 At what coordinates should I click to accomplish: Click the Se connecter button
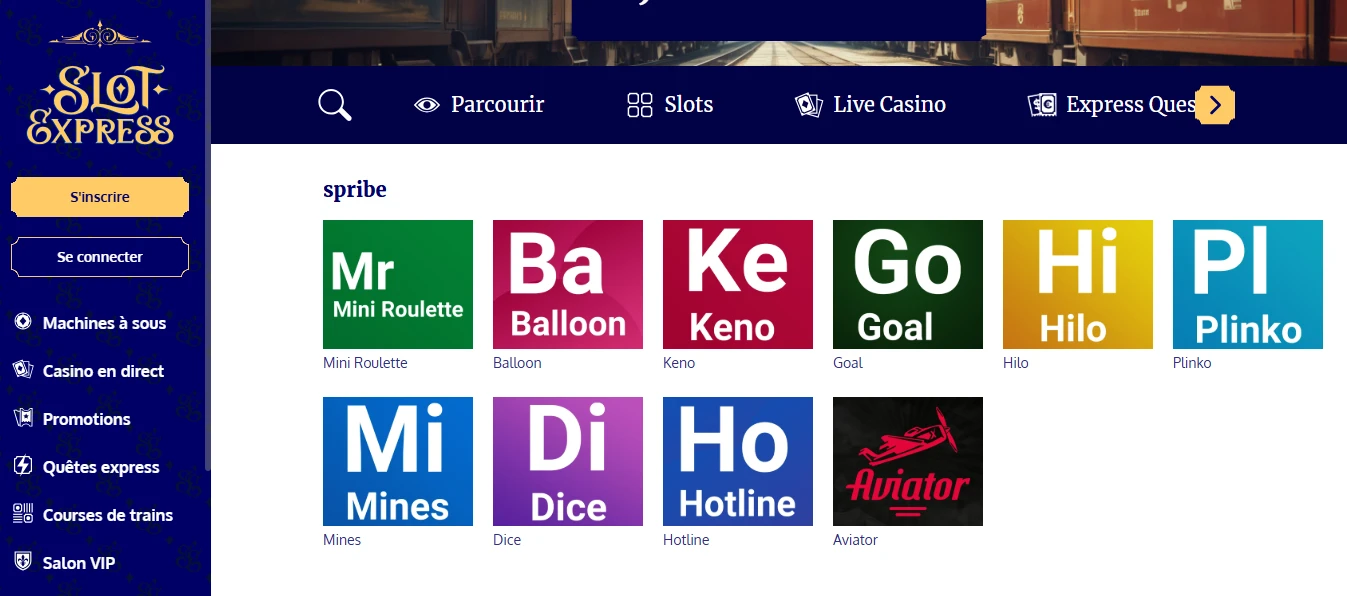pos(100,257)
